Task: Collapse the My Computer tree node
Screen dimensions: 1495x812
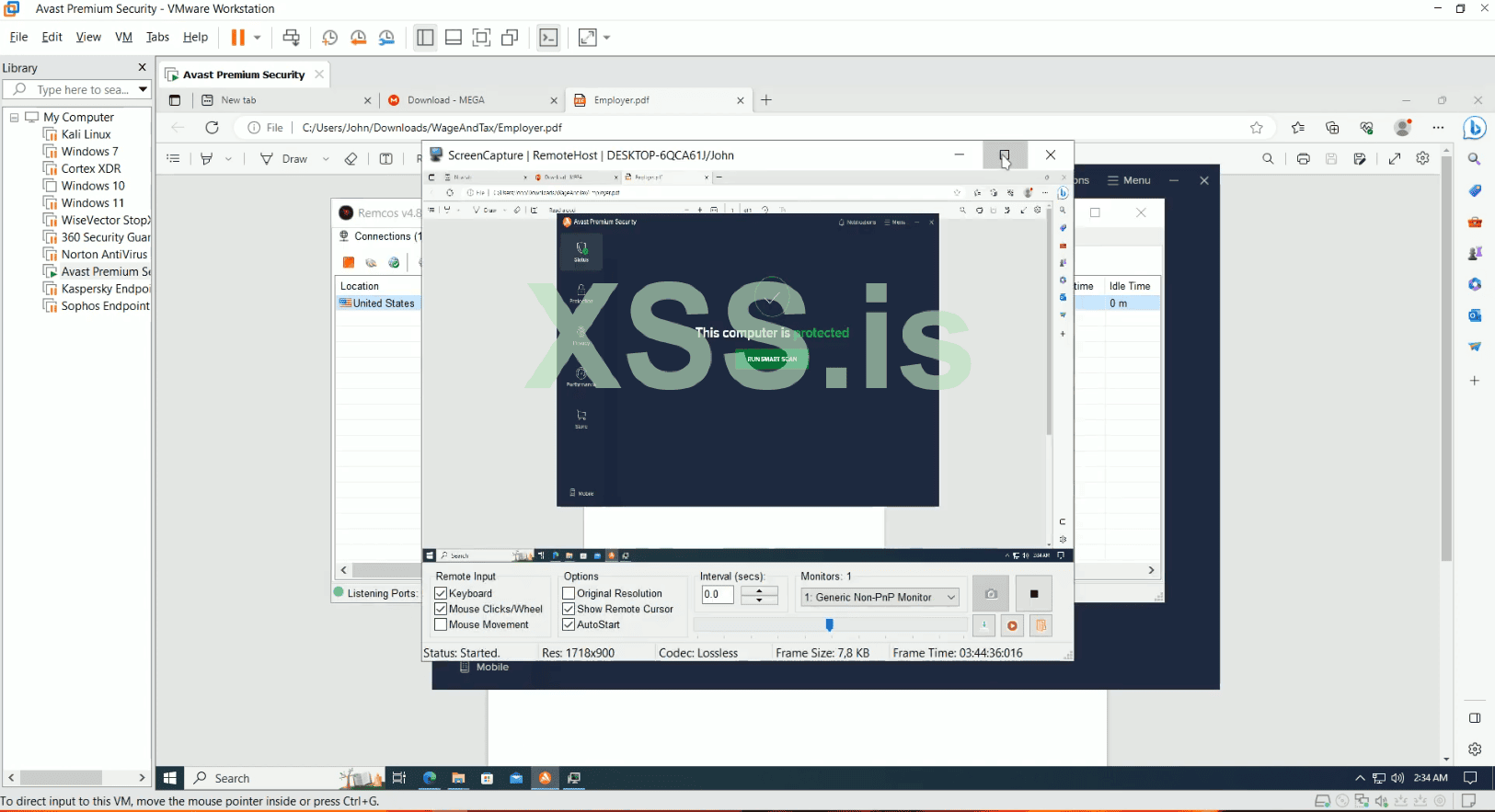Action: coord(15,118)
